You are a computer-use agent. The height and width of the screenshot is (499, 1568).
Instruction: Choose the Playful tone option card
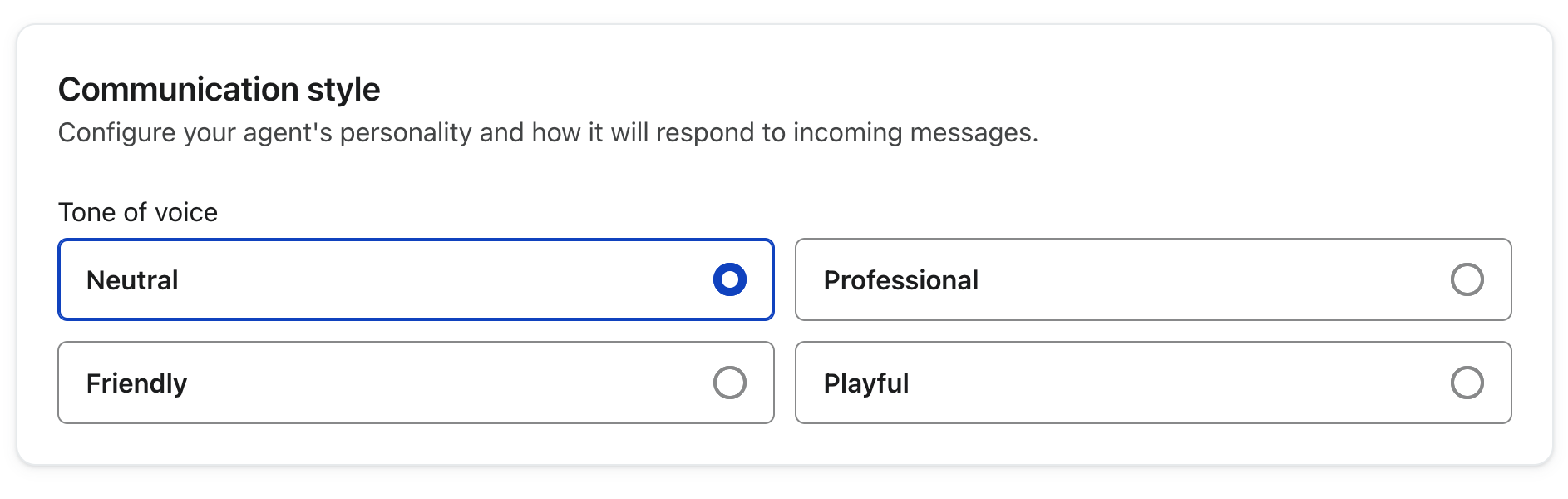click(1152, 383)
